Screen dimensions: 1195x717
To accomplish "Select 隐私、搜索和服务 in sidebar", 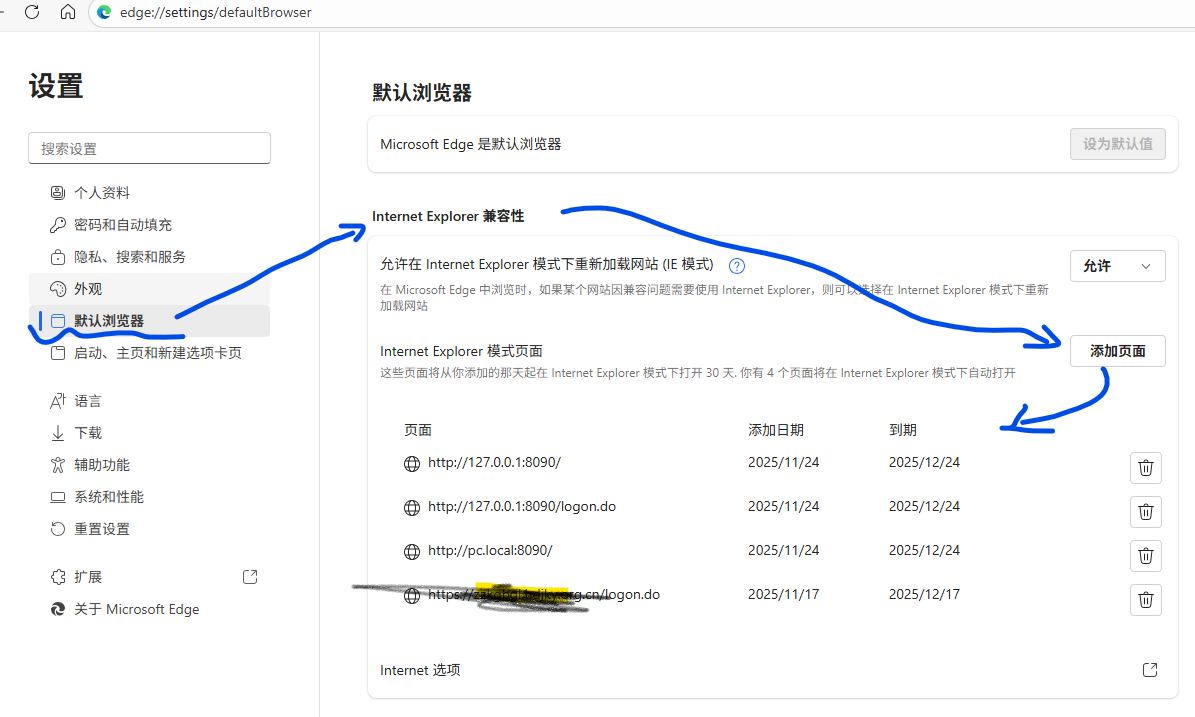I will coord(129,257).
